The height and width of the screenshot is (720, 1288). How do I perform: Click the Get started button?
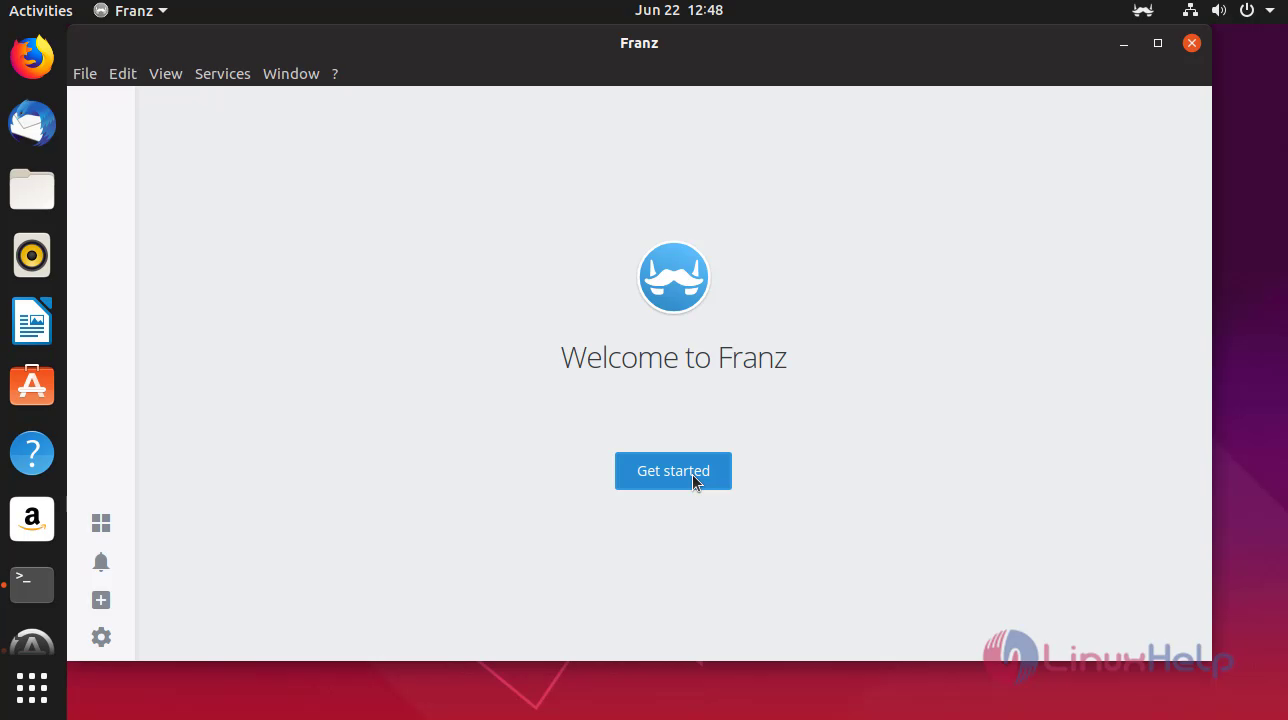[673, 471]
